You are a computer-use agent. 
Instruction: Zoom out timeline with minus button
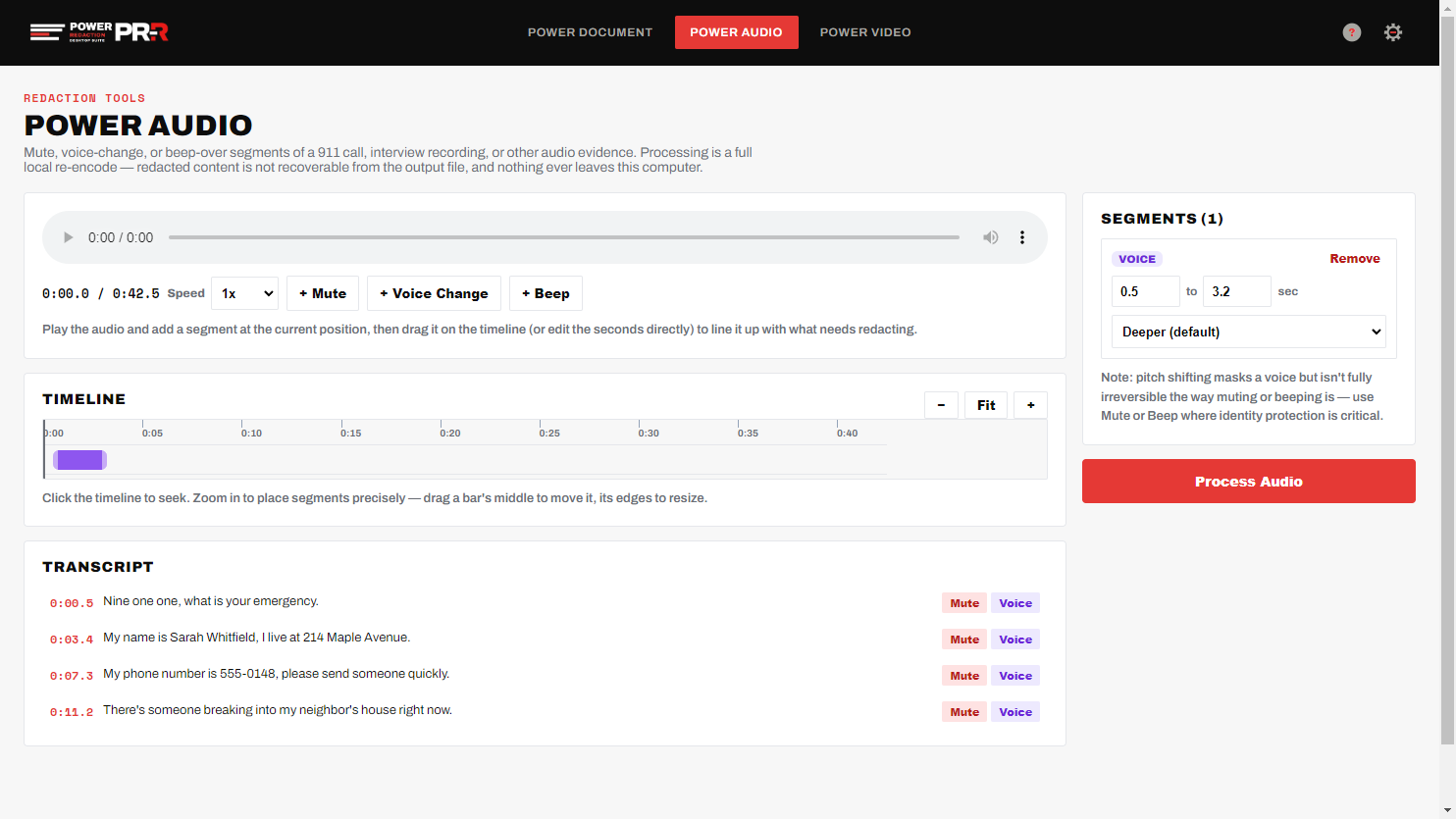[941, 405]
